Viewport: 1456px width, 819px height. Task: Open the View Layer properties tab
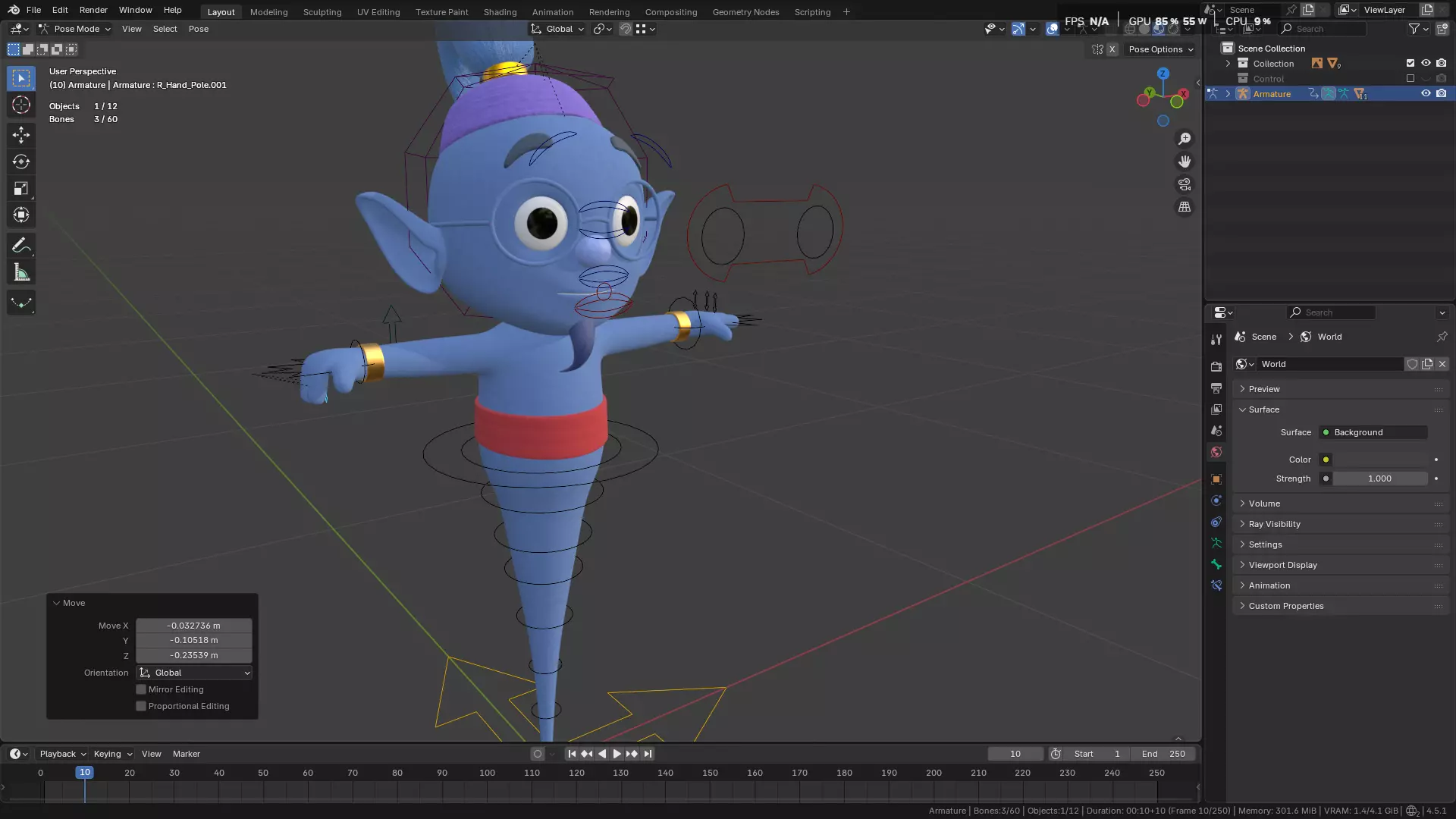click(1216, 409)
